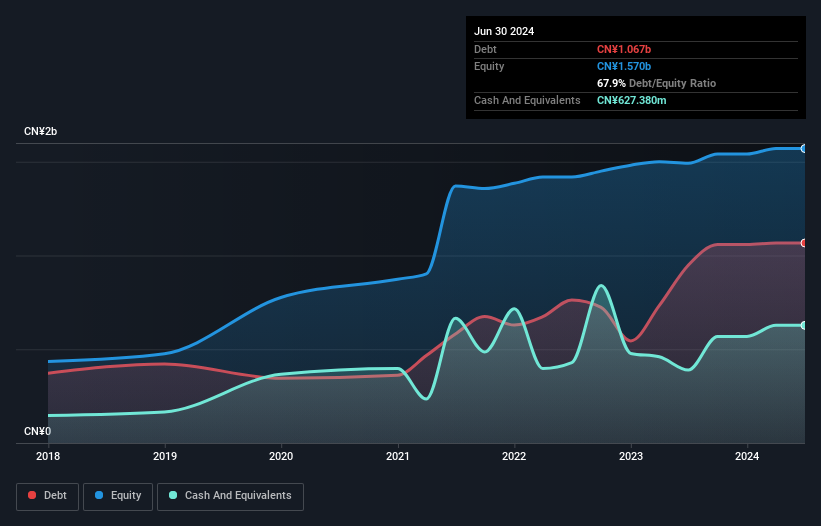The height and width of the screenshot is (526, 821).
Task: Click the teal Cash endpoint marker
Action: 803,325
